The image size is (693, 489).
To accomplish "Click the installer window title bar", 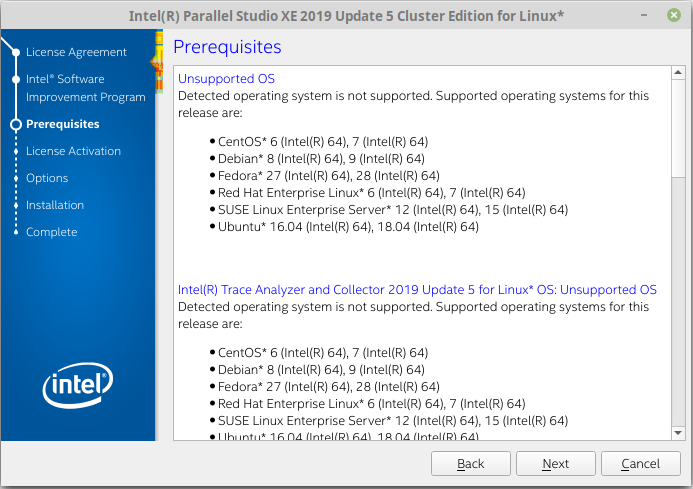I will click(x=346, y=16).
